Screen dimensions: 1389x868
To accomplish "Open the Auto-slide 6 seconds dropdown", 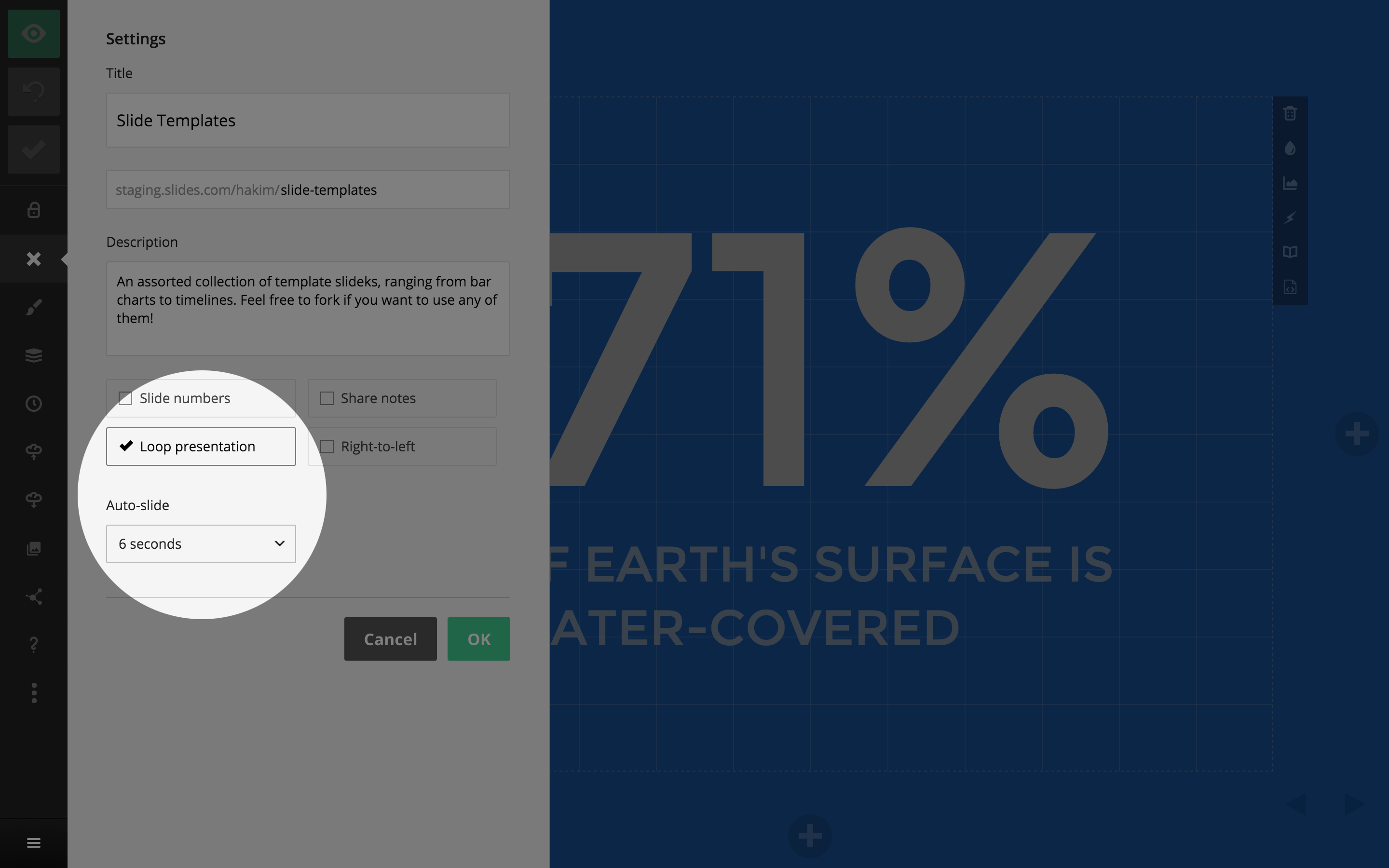I will (x=201, y=543).
